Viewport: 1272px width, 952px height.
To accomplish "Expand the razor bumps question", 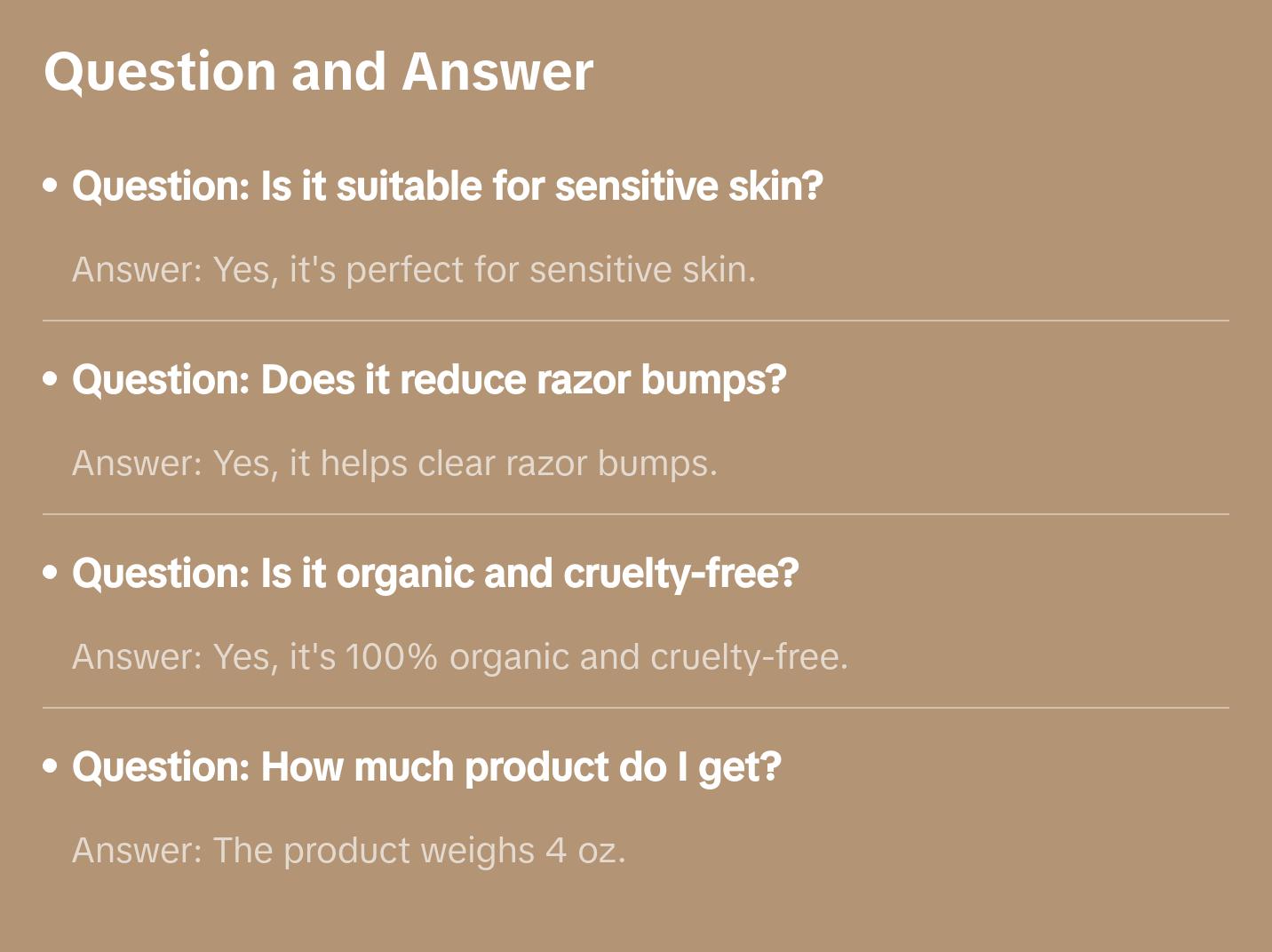I will coord(429,380).
